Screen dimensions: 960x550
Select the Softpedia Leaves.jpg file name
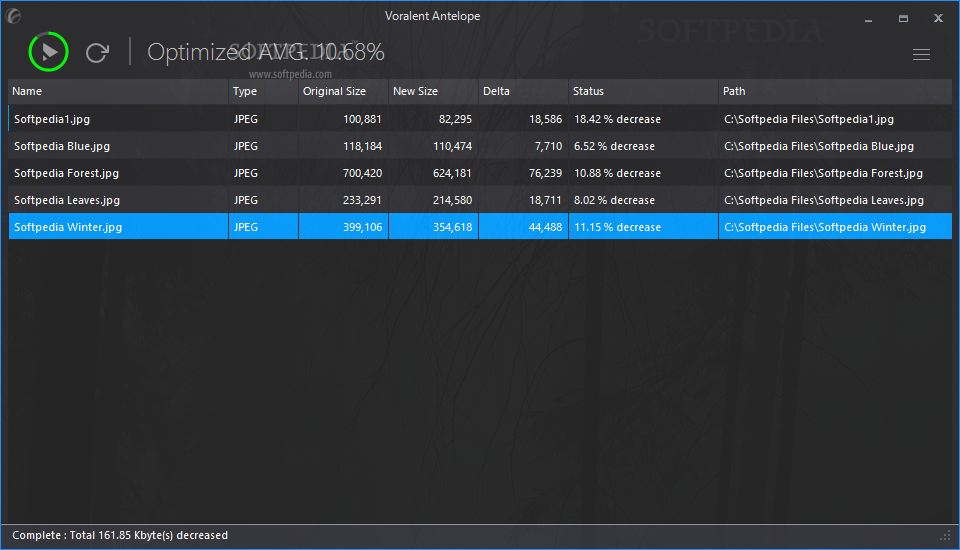pos(67,200)
